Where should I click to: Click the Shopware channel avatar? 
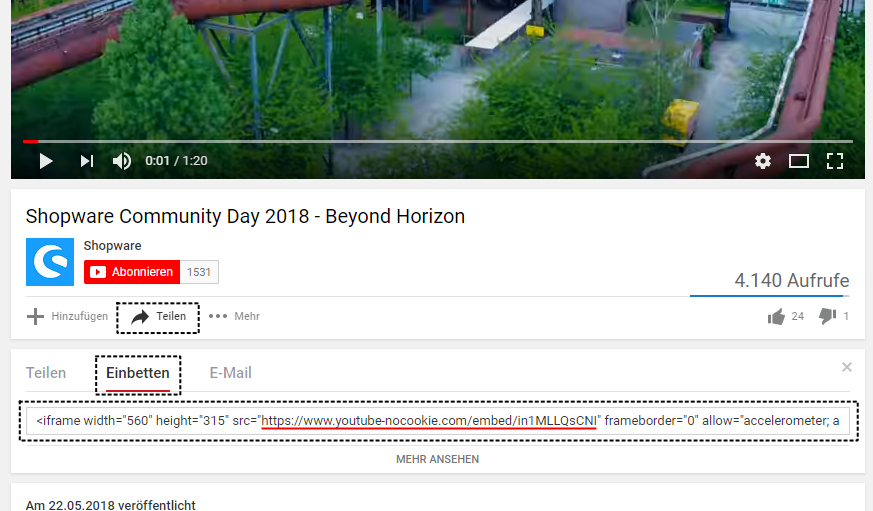[x=50, y=262]
